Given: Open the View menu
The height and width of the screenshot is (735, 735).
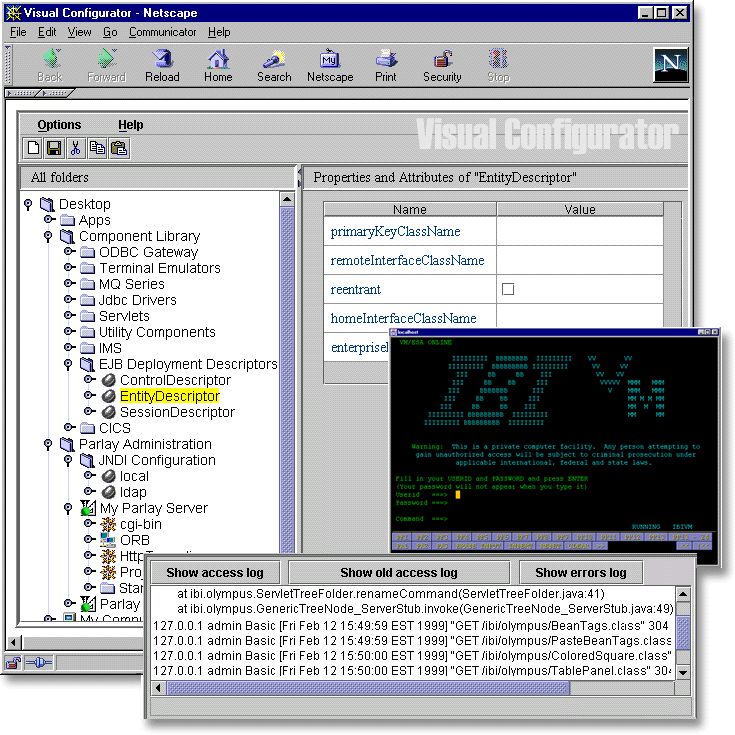Looking at the screenshot, I should pyautogui.click(x=79, y=32).
